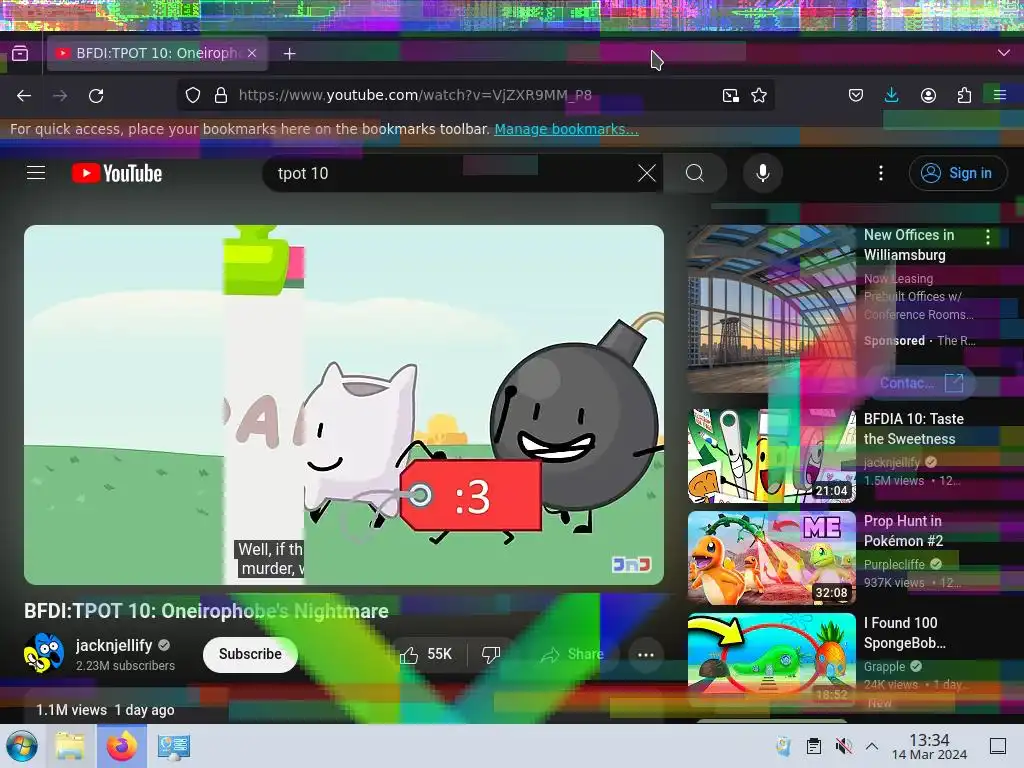Run search with the magnifier button
1024x768 pixels.
tap(695, 173)
